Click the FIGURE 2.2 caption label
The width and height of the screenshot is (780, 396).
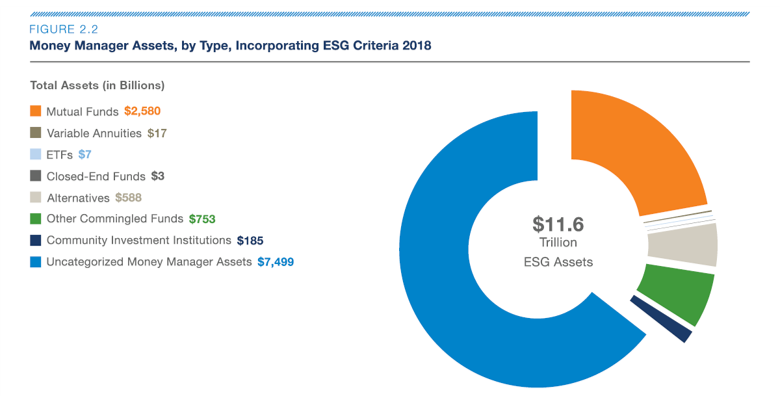(64, 29)
